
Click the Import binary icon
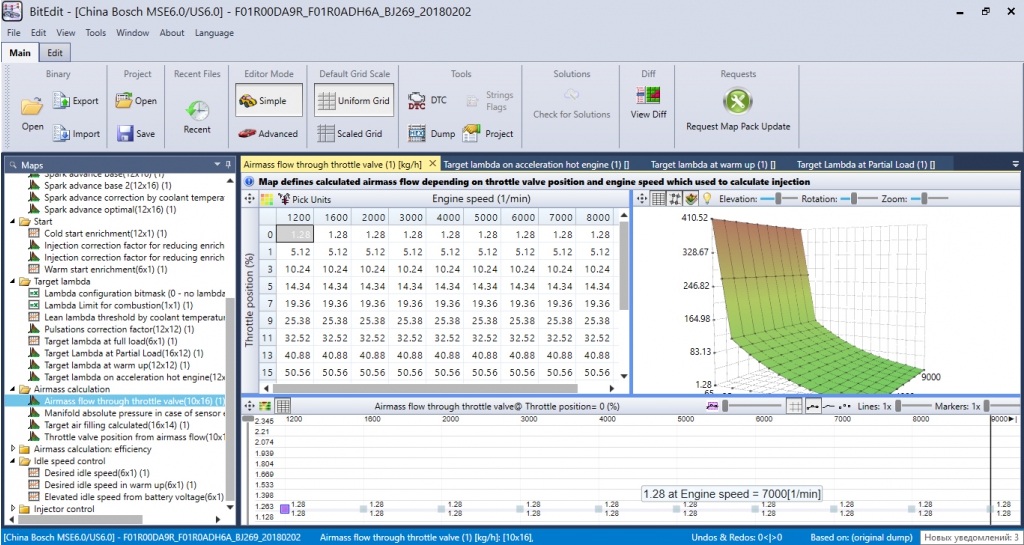point(62,133)
